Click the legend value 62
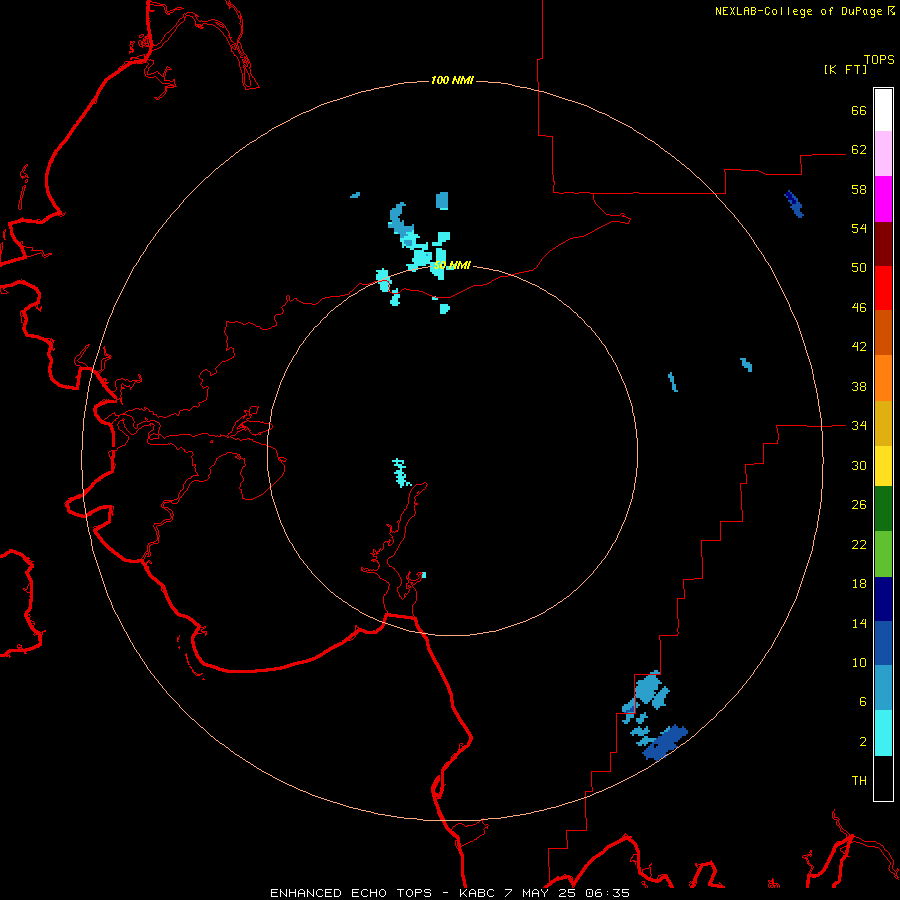This screenshot has width=900, height=900. tap(859, 149)
